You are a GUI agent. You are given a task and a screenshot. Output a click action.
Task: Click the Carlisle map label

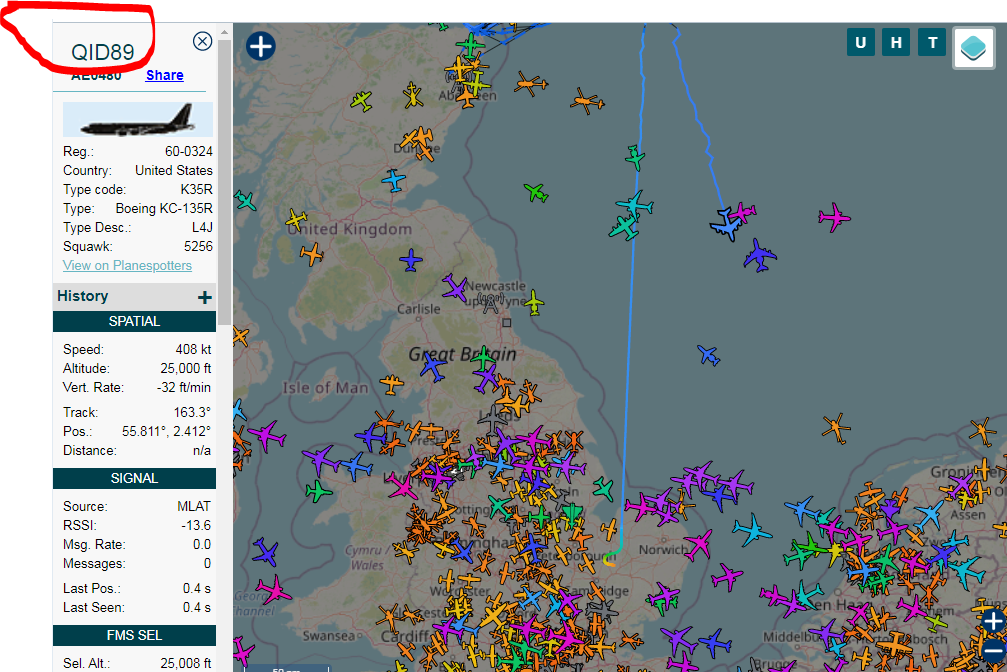coord(419,309)
